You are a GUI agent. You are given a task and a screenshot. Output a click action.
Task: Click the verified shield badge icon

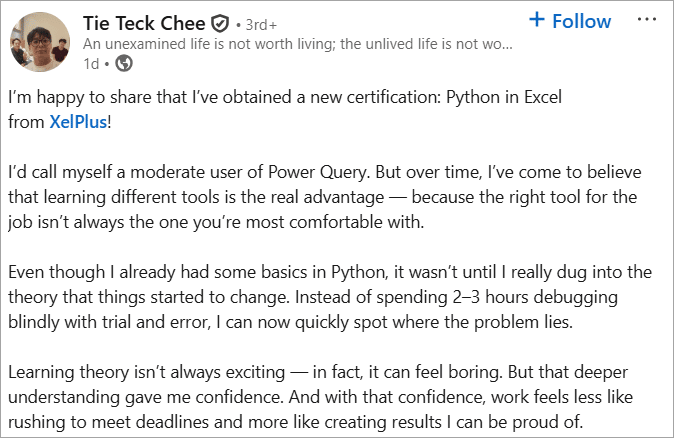220,24
